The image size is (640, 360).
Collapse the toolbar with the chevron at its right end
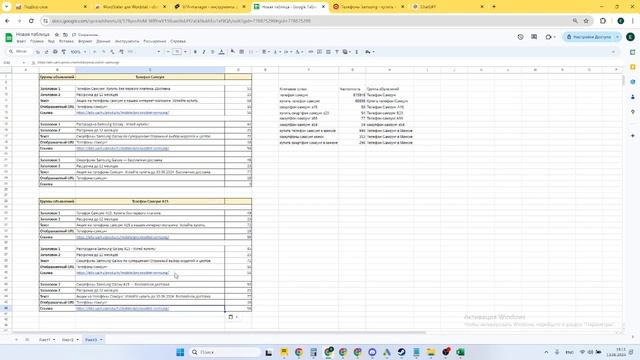pyautogui.click(x=613, y=52)
